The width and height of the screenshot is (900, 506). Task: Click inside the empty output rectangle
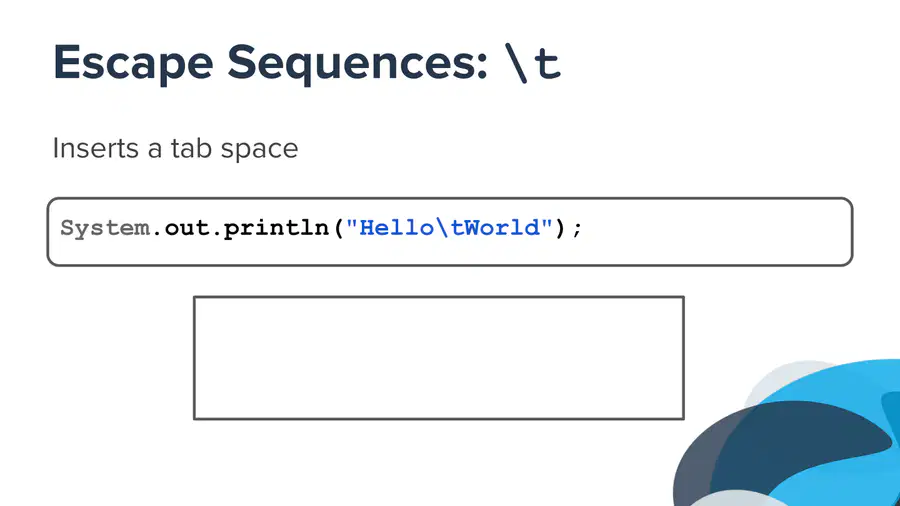(x=439, y=358)
